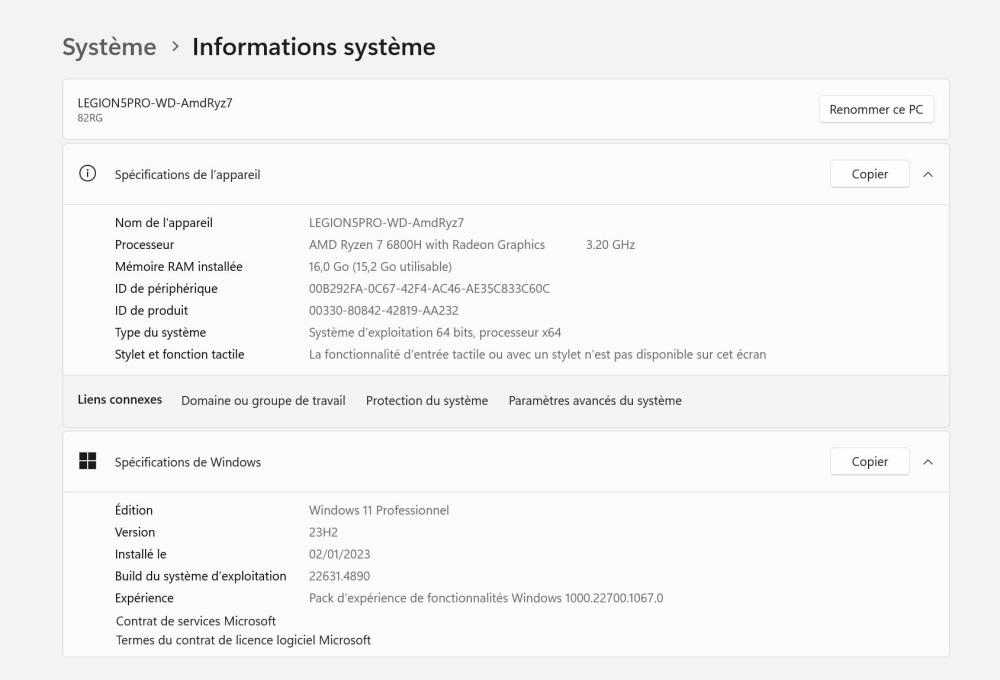
Task: Click the build number 22631.4890
Action: pos(340,576)
